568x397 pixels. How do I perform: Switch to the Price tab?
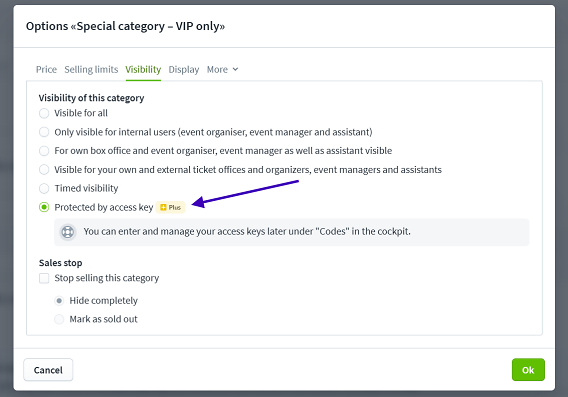coord(46,70)
